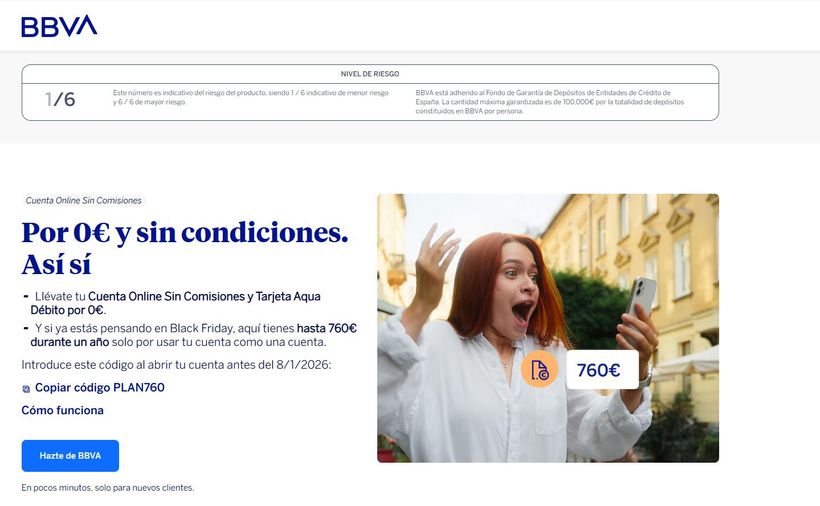Image resolution: width=820 pixels, height=506 pixels.
Task: Click the Tarjeta Aqua Débito bullet text
Action: pyautogui.click(x=176, y=303)
